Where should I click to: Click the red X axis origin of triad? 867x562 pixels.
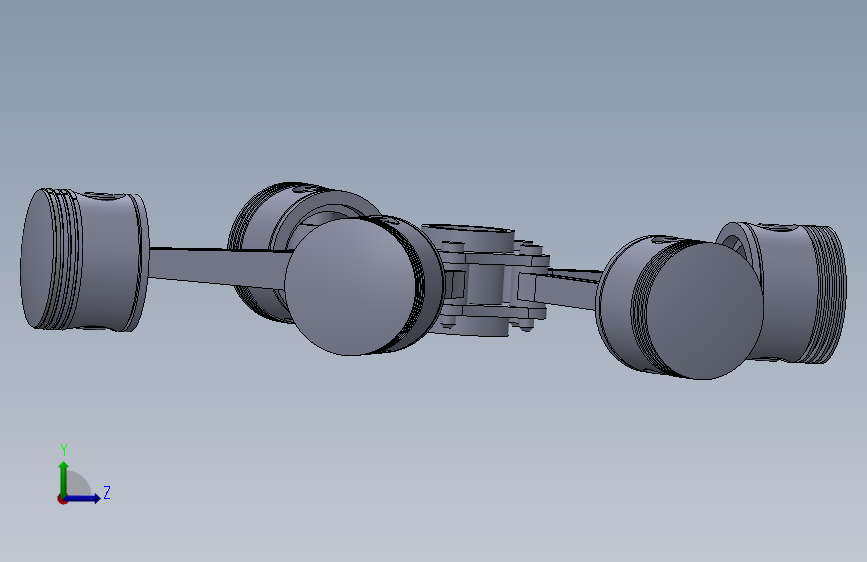pyautogui.click(x=62, y=499)
